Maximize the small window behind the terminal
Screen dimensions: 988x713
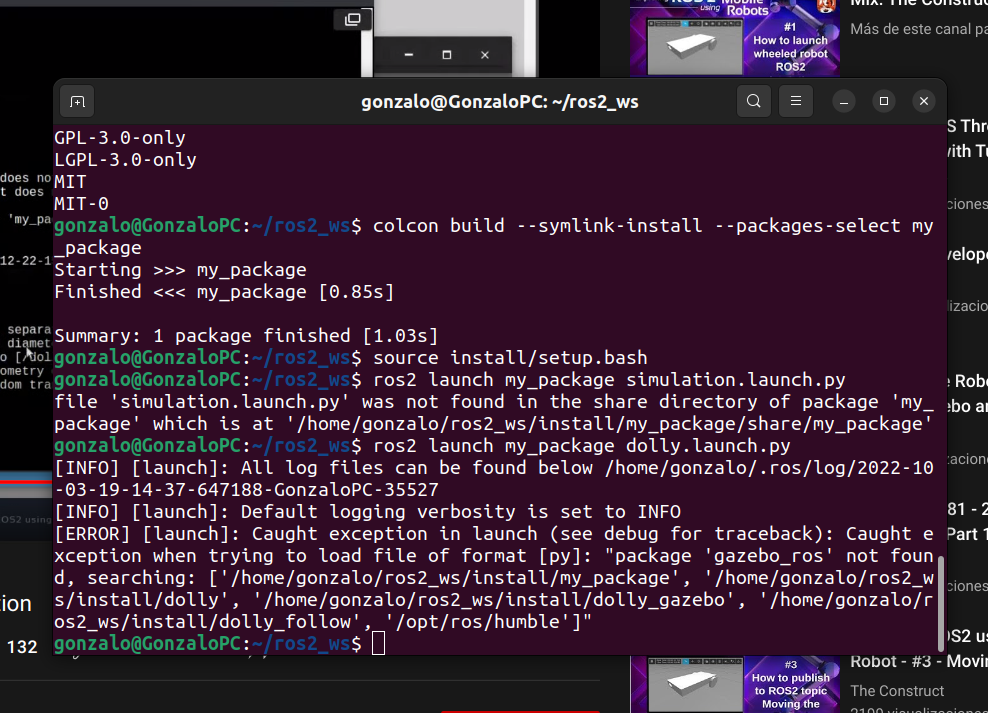pyautogui.click(x=447, y=55)
